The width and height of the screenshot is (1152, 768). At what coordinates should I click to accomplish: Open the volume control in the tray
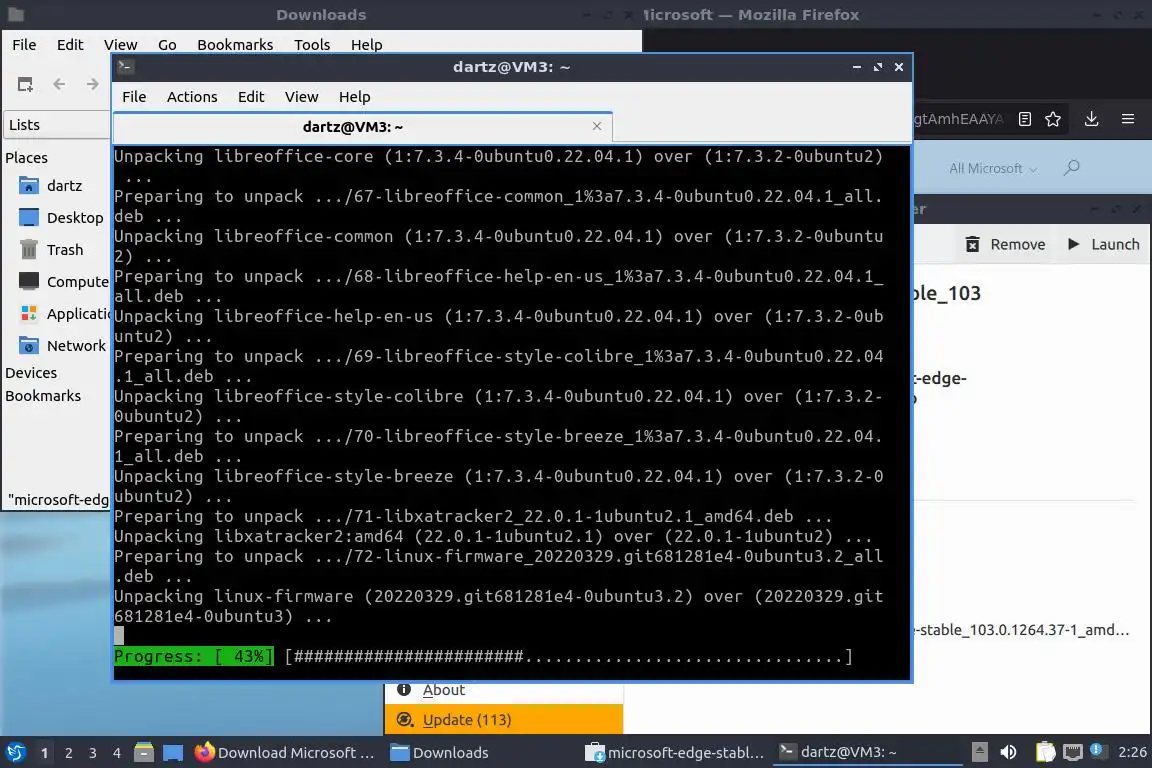(1009, 752)
